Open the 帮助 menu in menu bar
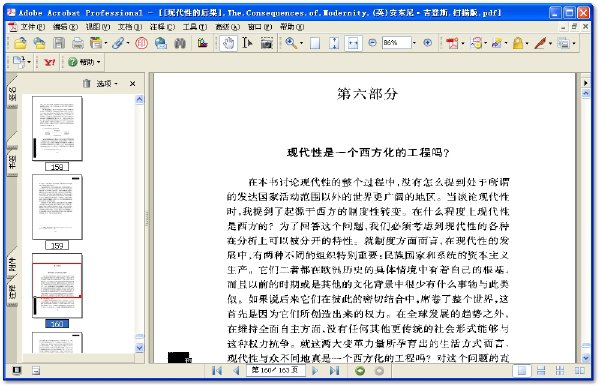This screenshot has height=387, width=600. click(292, 27)
